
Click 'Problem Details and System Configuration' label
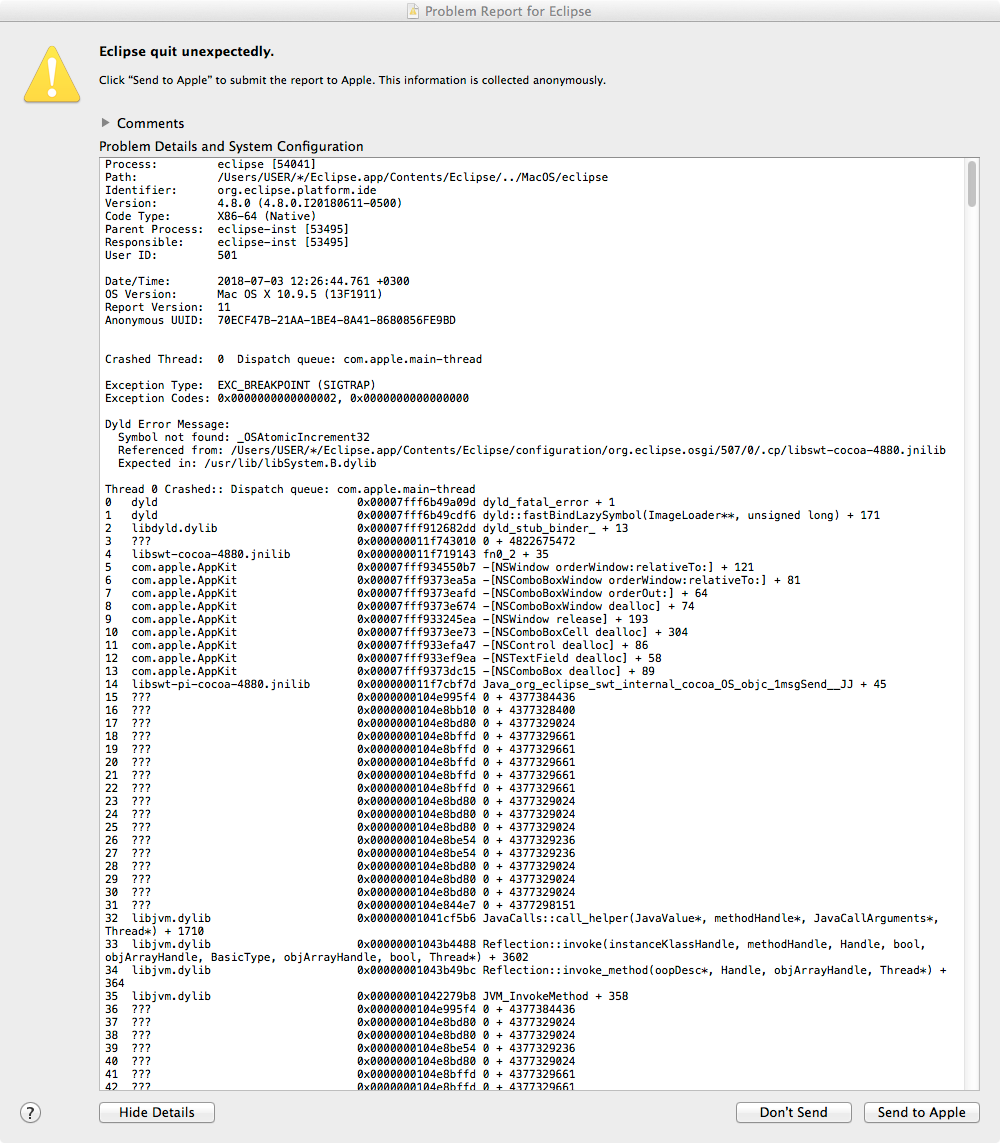[x=231, y=147]
